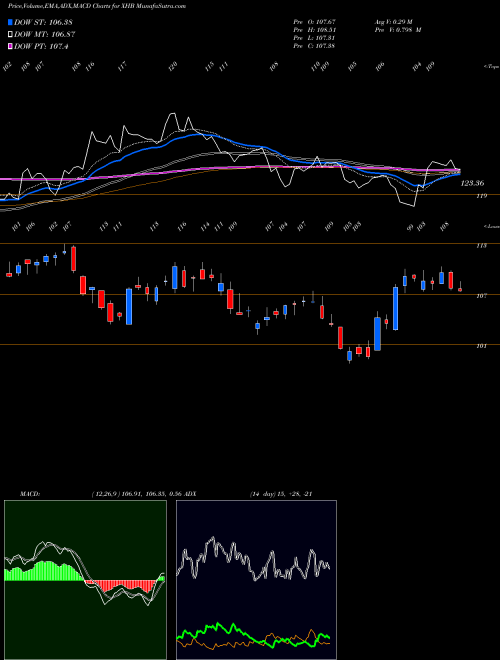Click the '(14 day) 15, +28, -21' ADX text

point(280,494)
